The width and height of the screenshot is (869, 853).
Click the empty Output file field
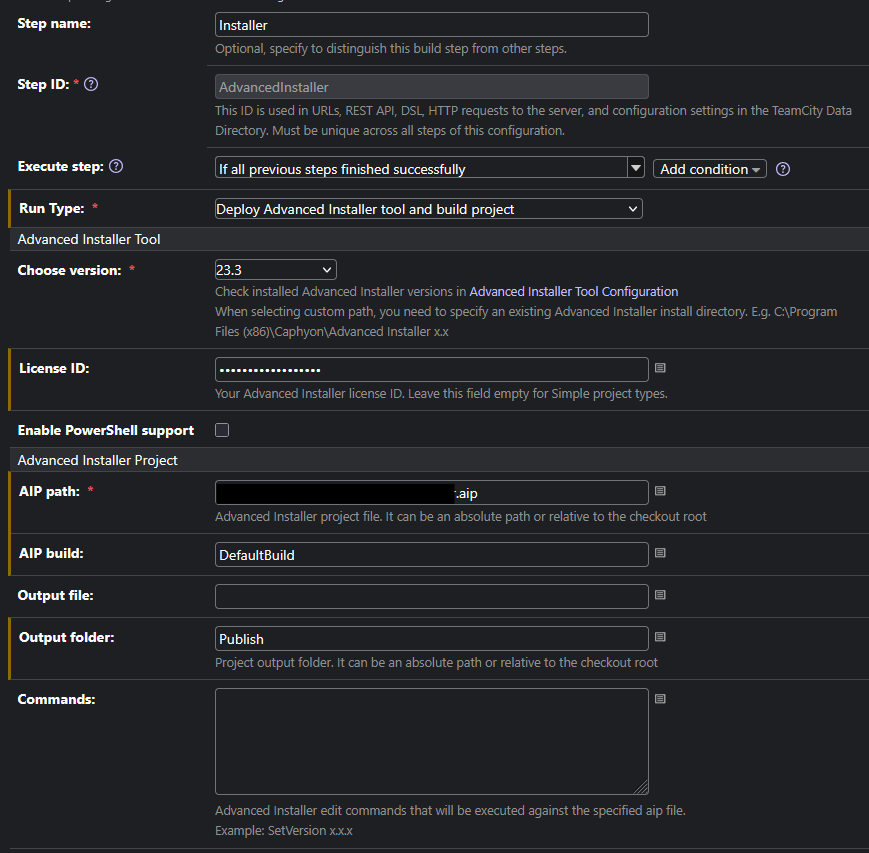432,597
